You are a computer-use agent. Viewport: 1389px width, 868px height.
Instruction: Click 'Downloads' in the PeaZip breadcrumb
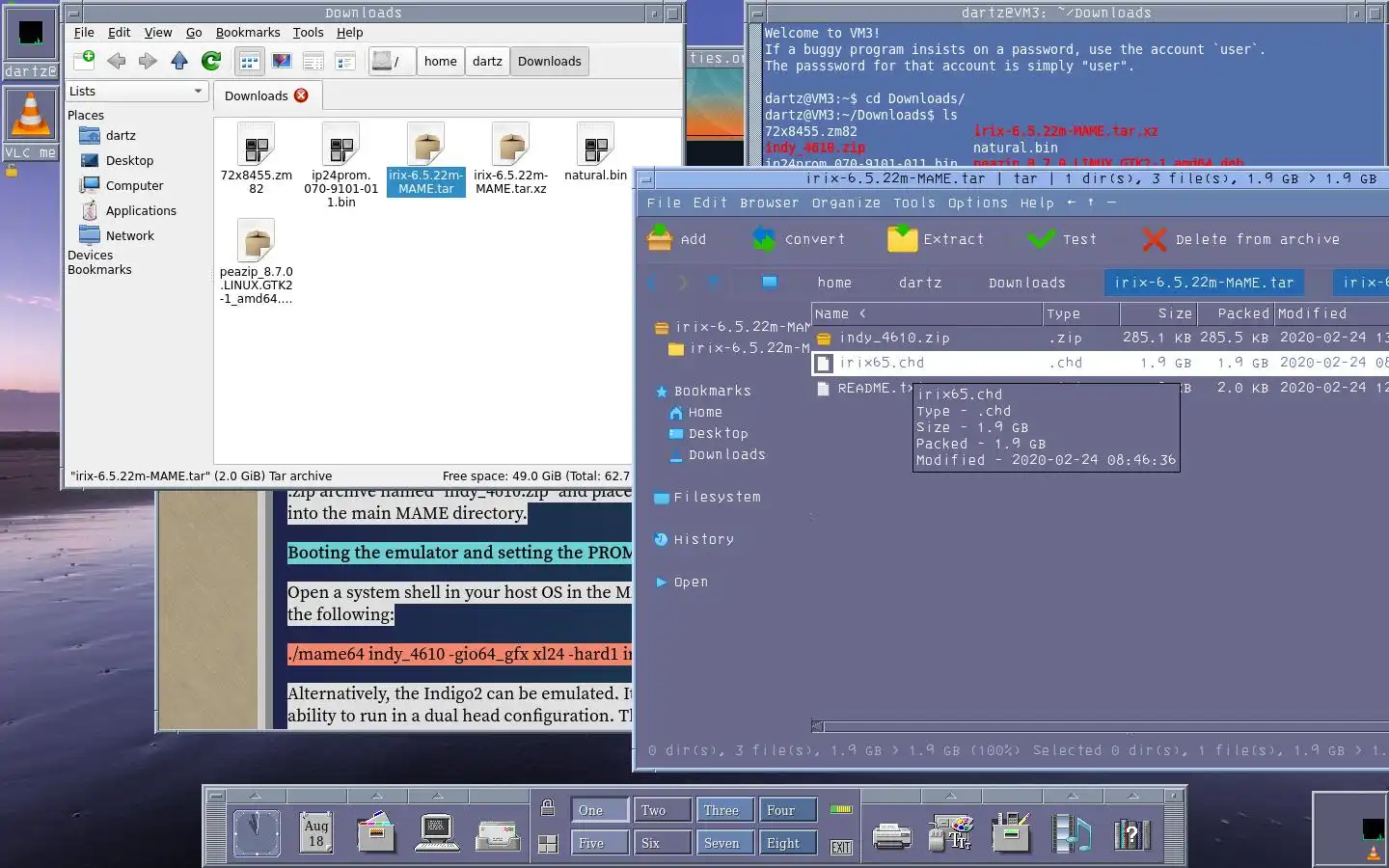tap(1026, 283)
